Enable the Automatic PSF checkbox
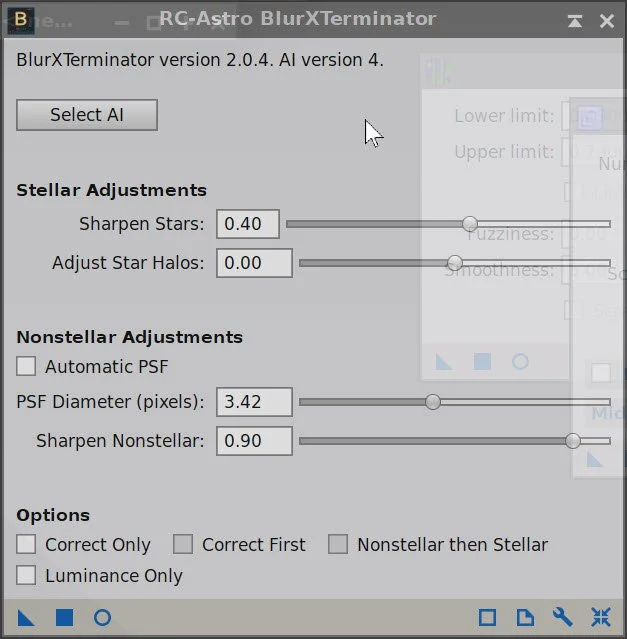Screen dimensions: 627x639 point(26,366)
